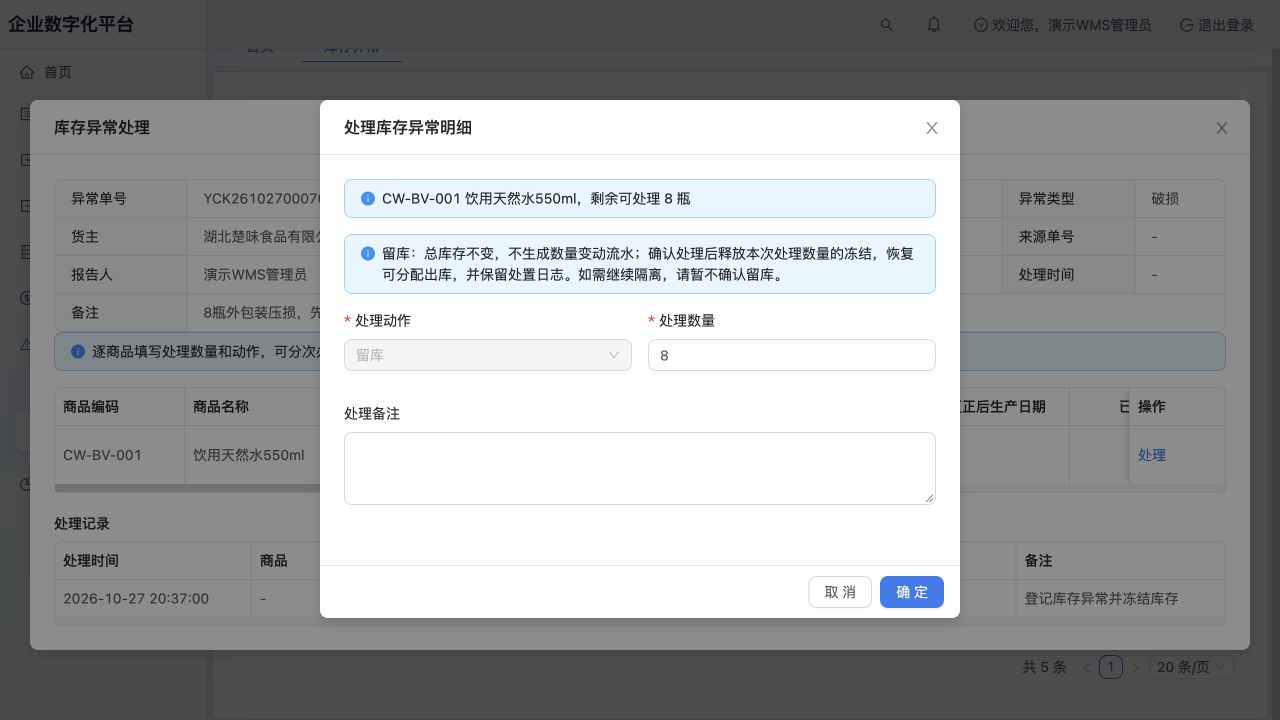Close the 库存异常处理 dialog behind

(x=1222, y=128)
